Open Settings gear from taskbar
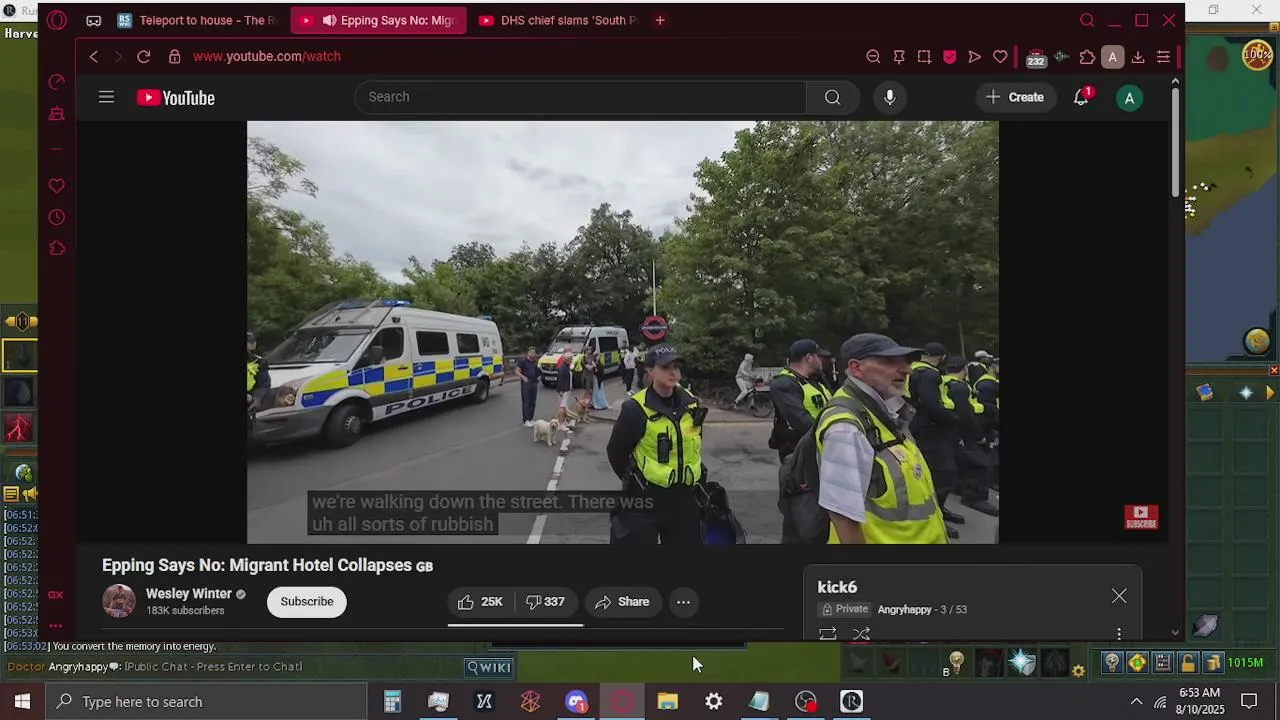1280x720 pixels. click(x=713, y=702)
